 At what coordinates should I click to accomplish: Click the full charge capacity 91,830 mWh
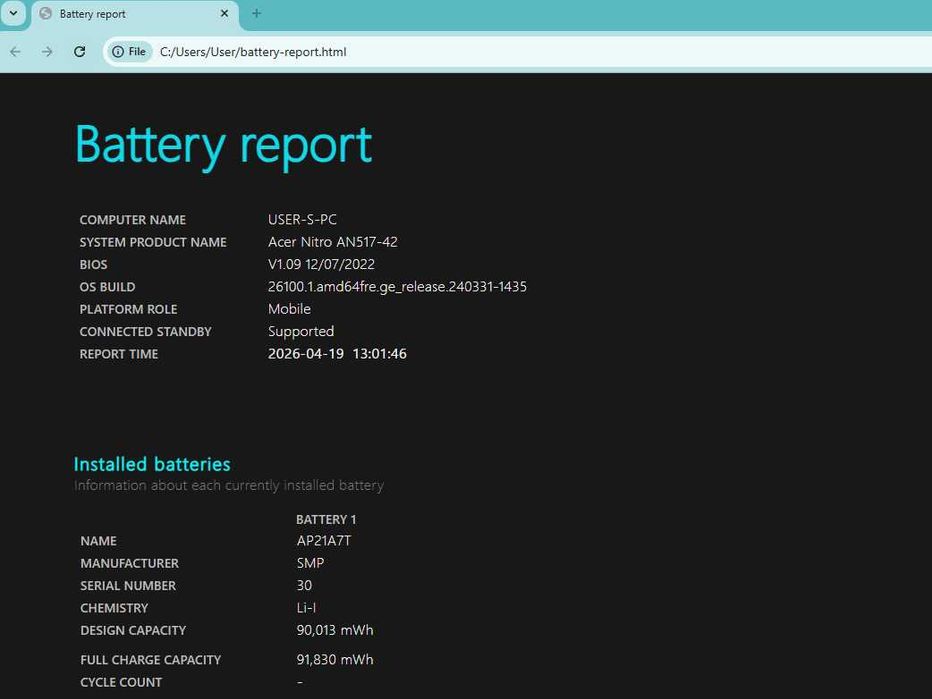[x=335, y=659]
